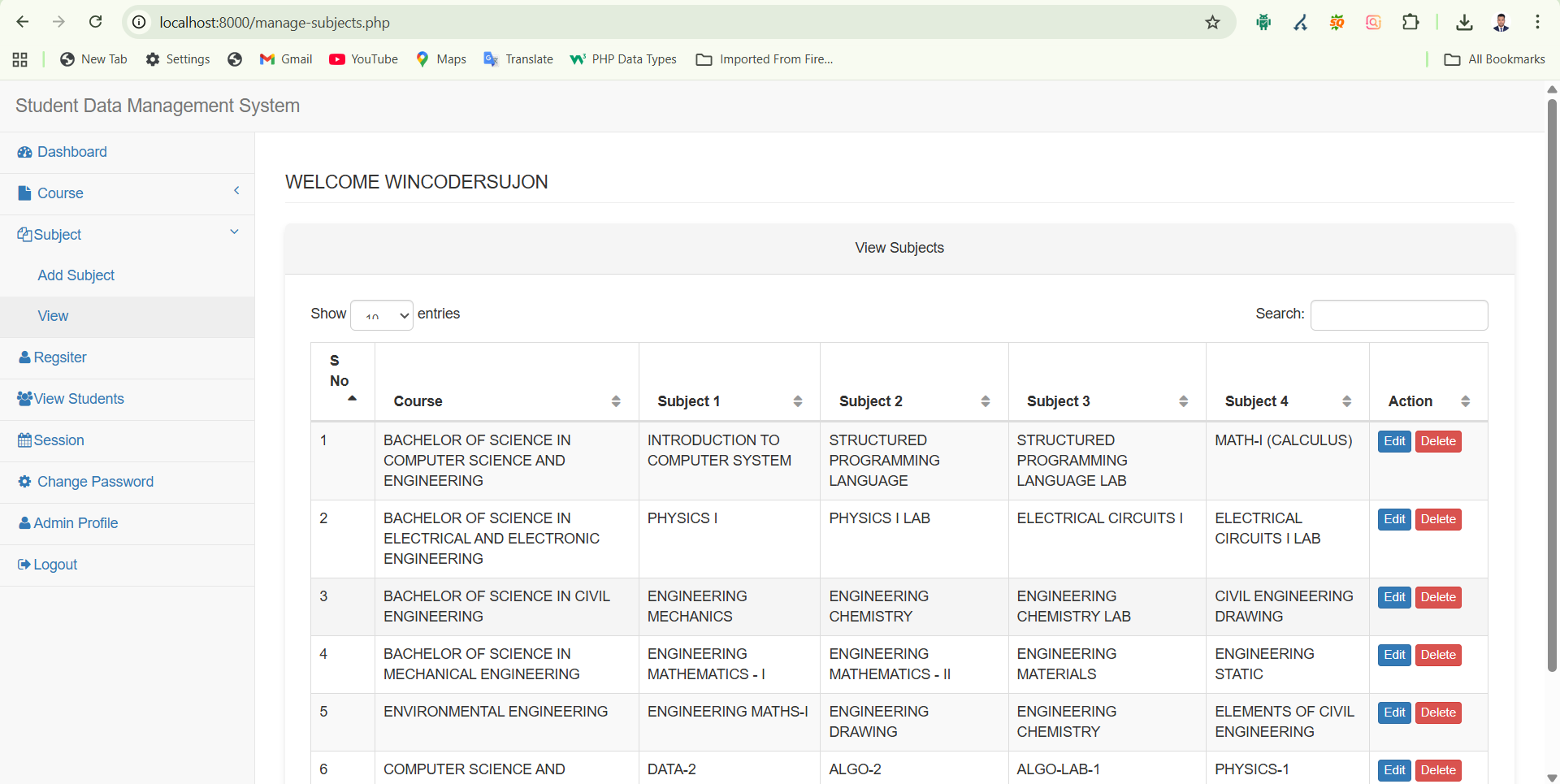
Task: Expand the Course sidebar menu chevron
Action: (236, 191)
